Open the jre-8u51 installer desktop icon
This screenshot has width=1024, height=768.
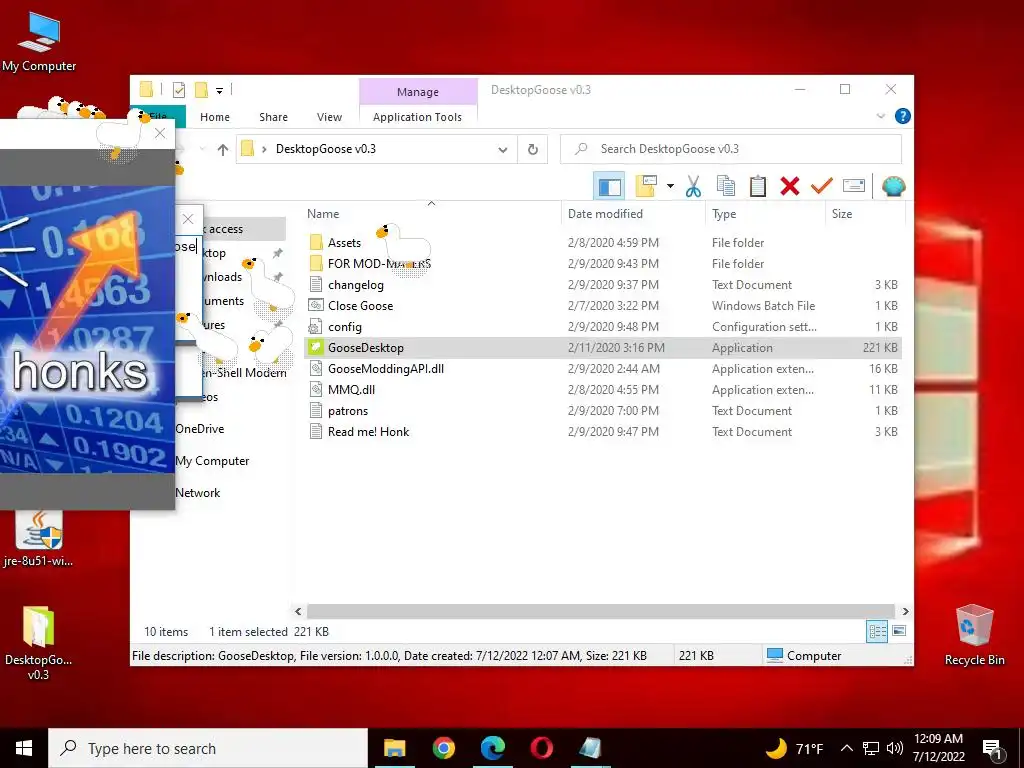tap(39, 539)
